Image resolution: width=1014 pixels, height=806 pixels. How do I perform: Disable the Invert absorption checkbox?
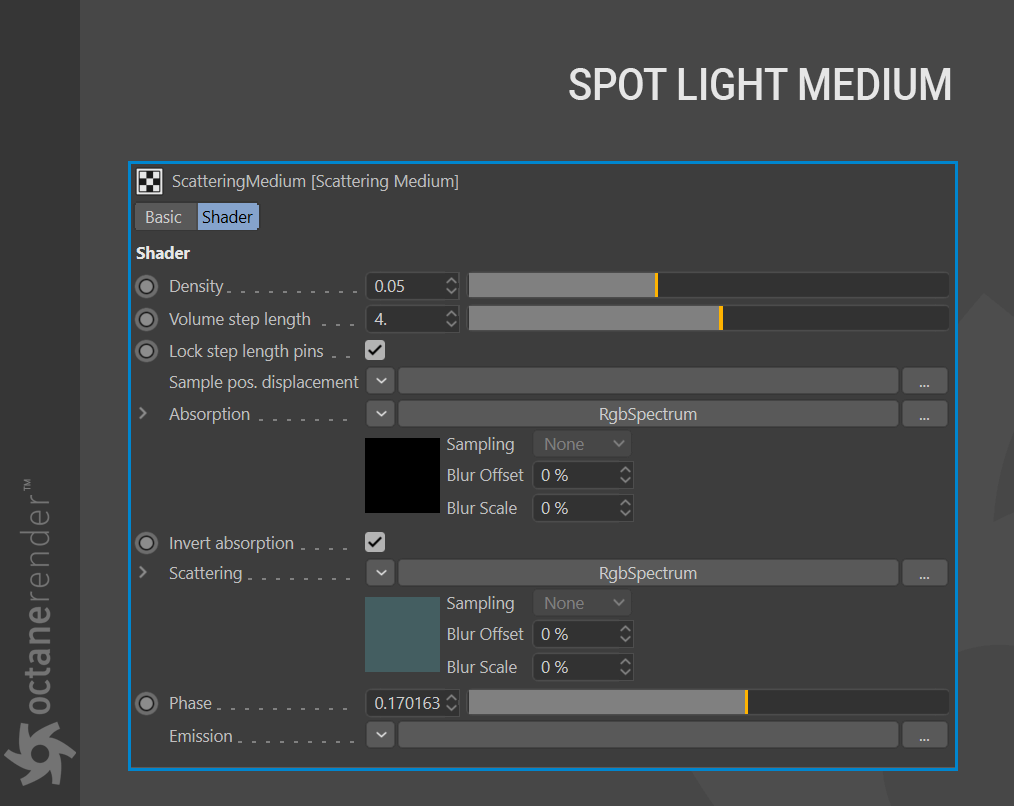click(375, 542)
